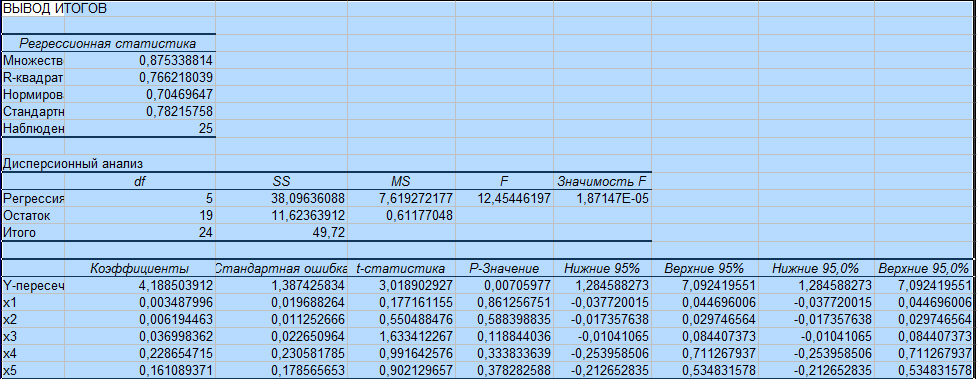The height and width of the screenshot is (379, 977).
Task: Select the 'Дисперсионный анализ' heading cell
Action: pyautogui.click(x=72, y=164)
